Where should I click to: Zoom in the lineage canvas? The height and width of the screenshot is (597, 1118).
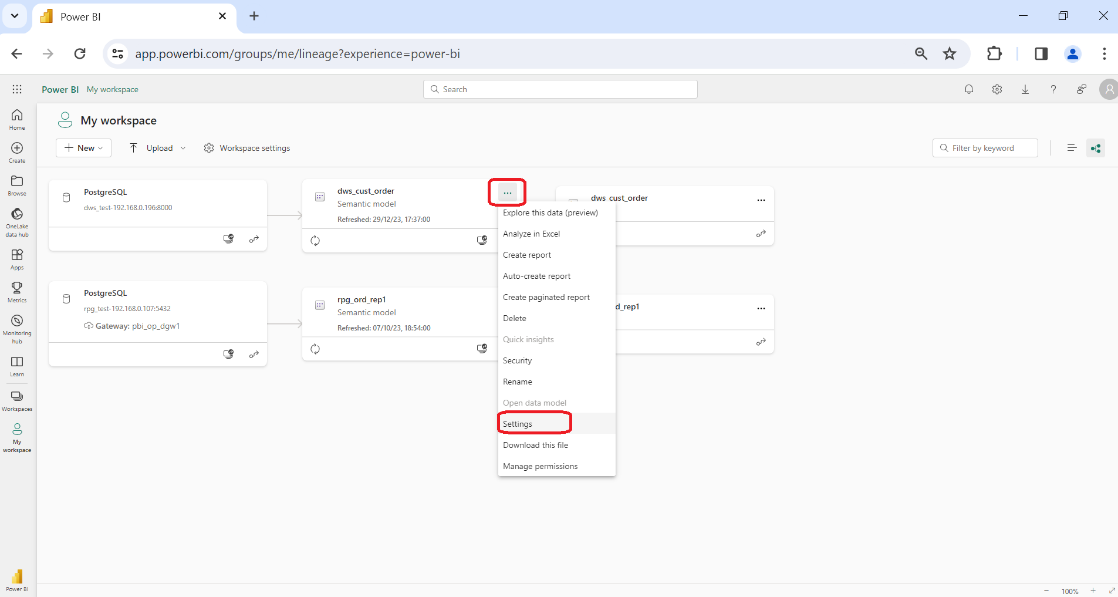pyautogui.click(x=1093, y=591)
